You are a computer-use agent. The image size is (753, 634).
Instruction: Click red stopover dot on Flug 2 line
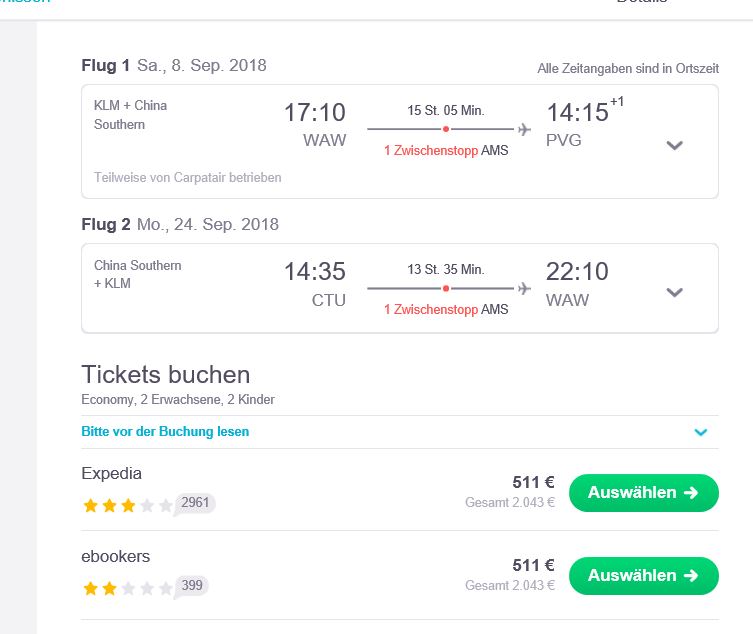[x=446, y=288]
